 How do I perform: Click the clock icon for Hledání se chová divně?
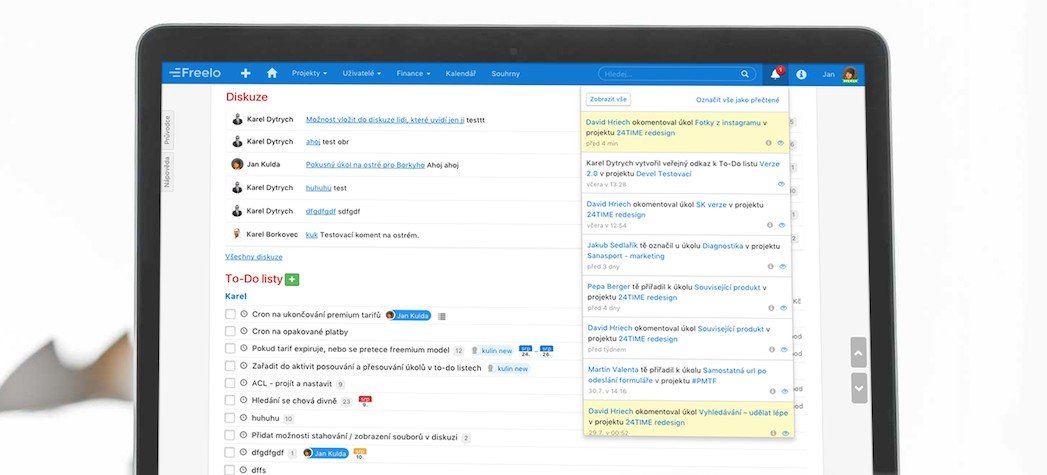click(244, 400)
